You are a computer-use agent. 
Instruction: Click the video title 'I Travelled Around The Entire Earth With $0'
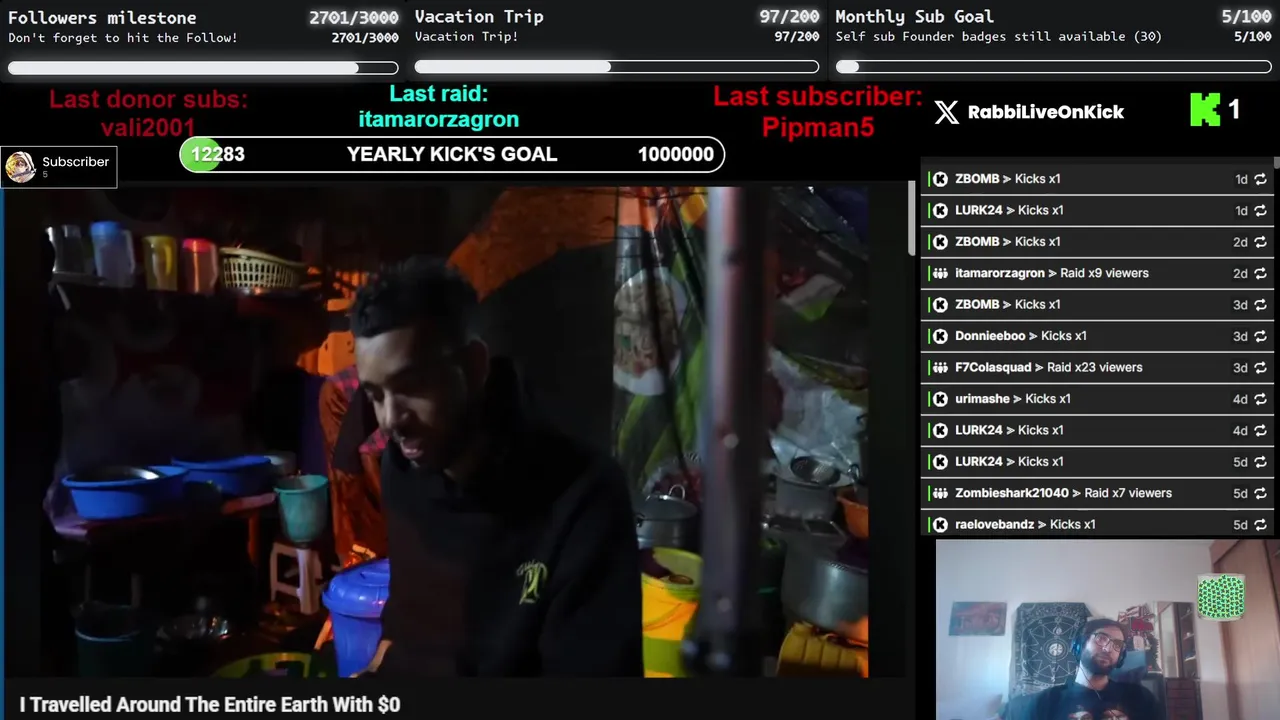tap(210, 705)
